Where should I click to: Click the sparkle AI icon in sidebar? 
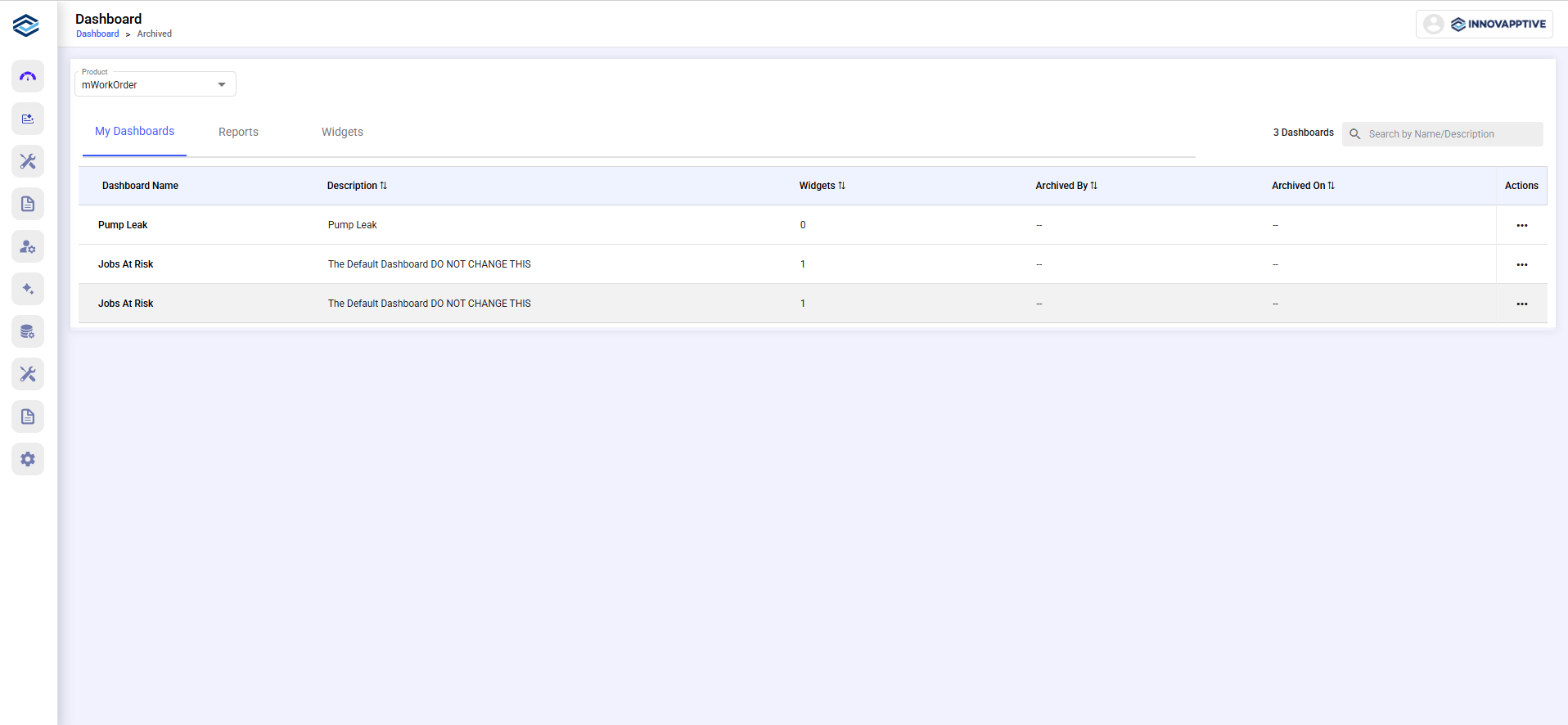click(x=28, y=289)
